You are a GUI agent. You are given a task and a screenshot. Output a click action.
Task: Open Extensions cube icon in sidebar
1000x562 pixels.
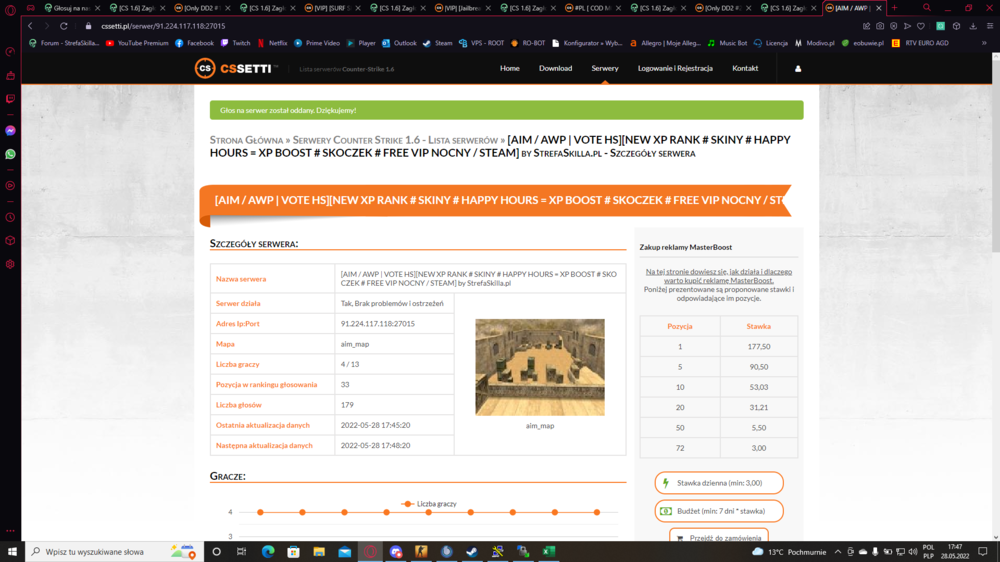pos(10,240)
